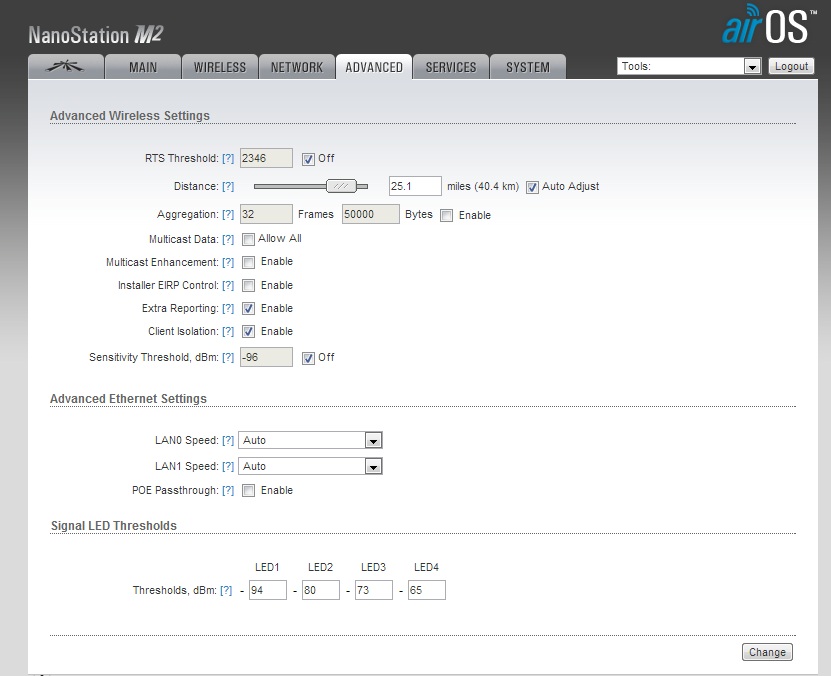This screenshot has width=831, height=676.
Task: Click the Distance slider handle
Action: tap(341, 186)
